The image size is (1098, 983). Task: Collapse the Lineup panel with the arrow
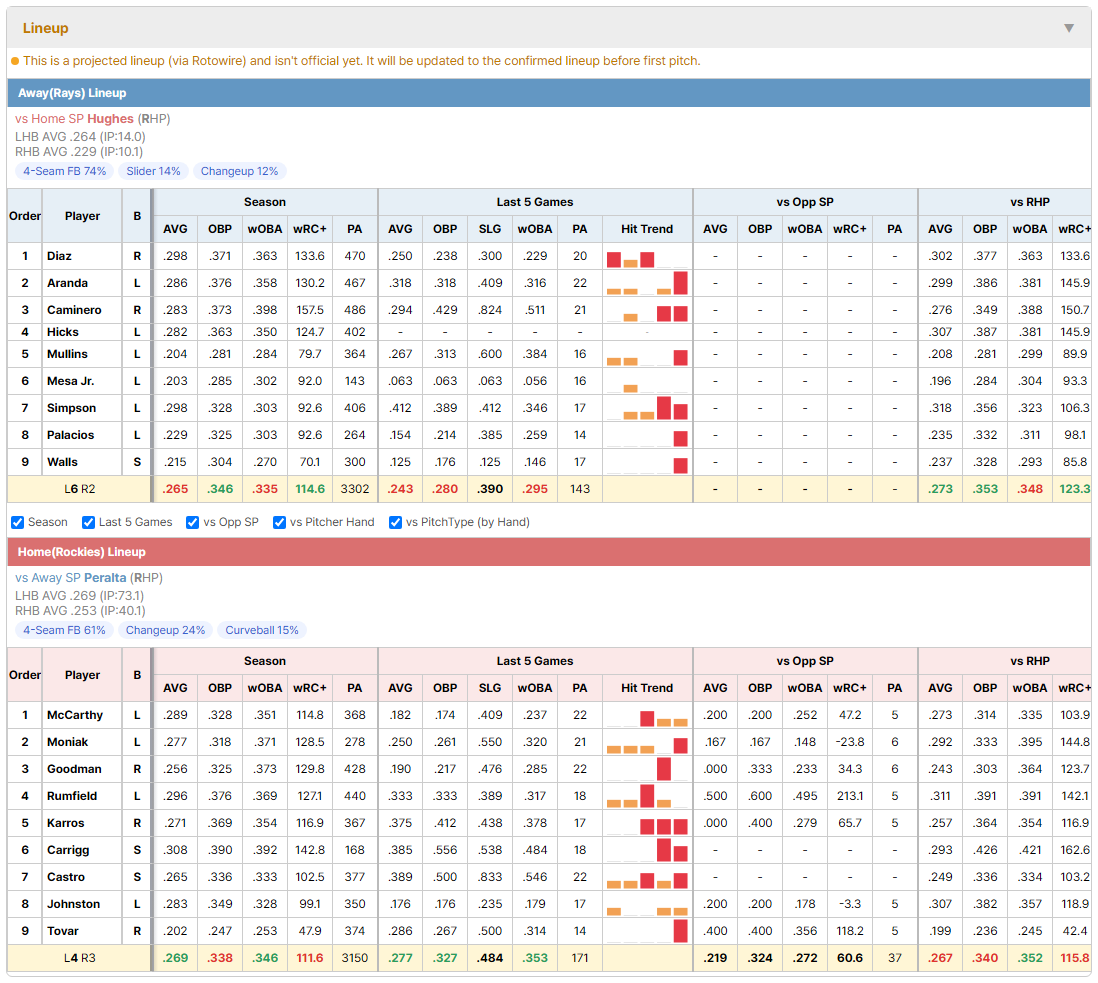(1069, 28)
